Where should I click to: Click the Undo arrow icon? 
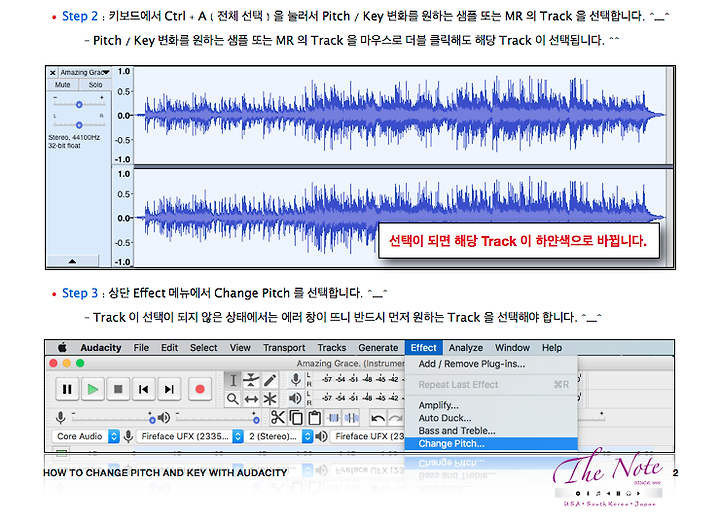tap(377, 418)
